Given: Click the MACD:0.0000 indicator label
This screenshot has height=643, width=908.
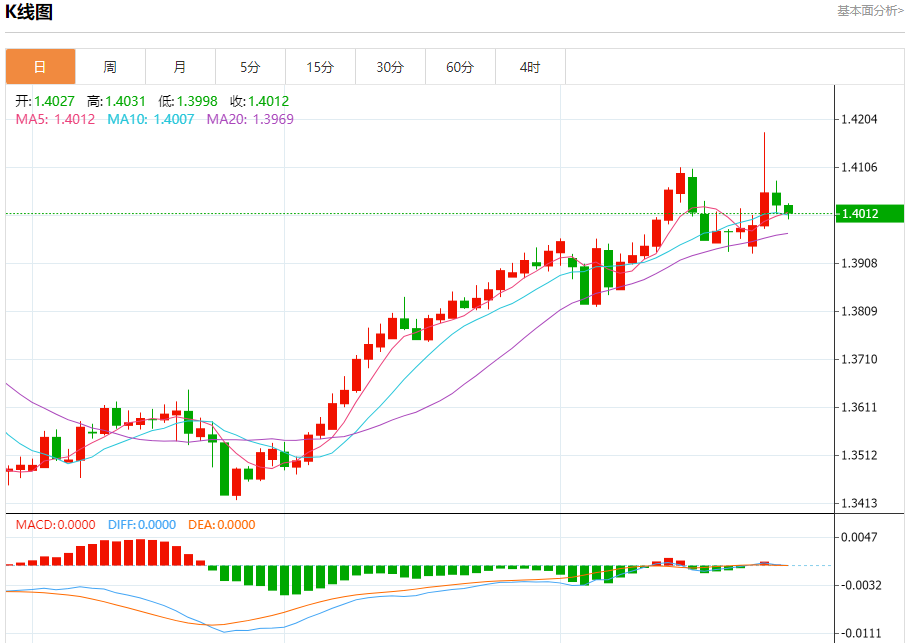Looking at the screenshot, I should point(55,525).
